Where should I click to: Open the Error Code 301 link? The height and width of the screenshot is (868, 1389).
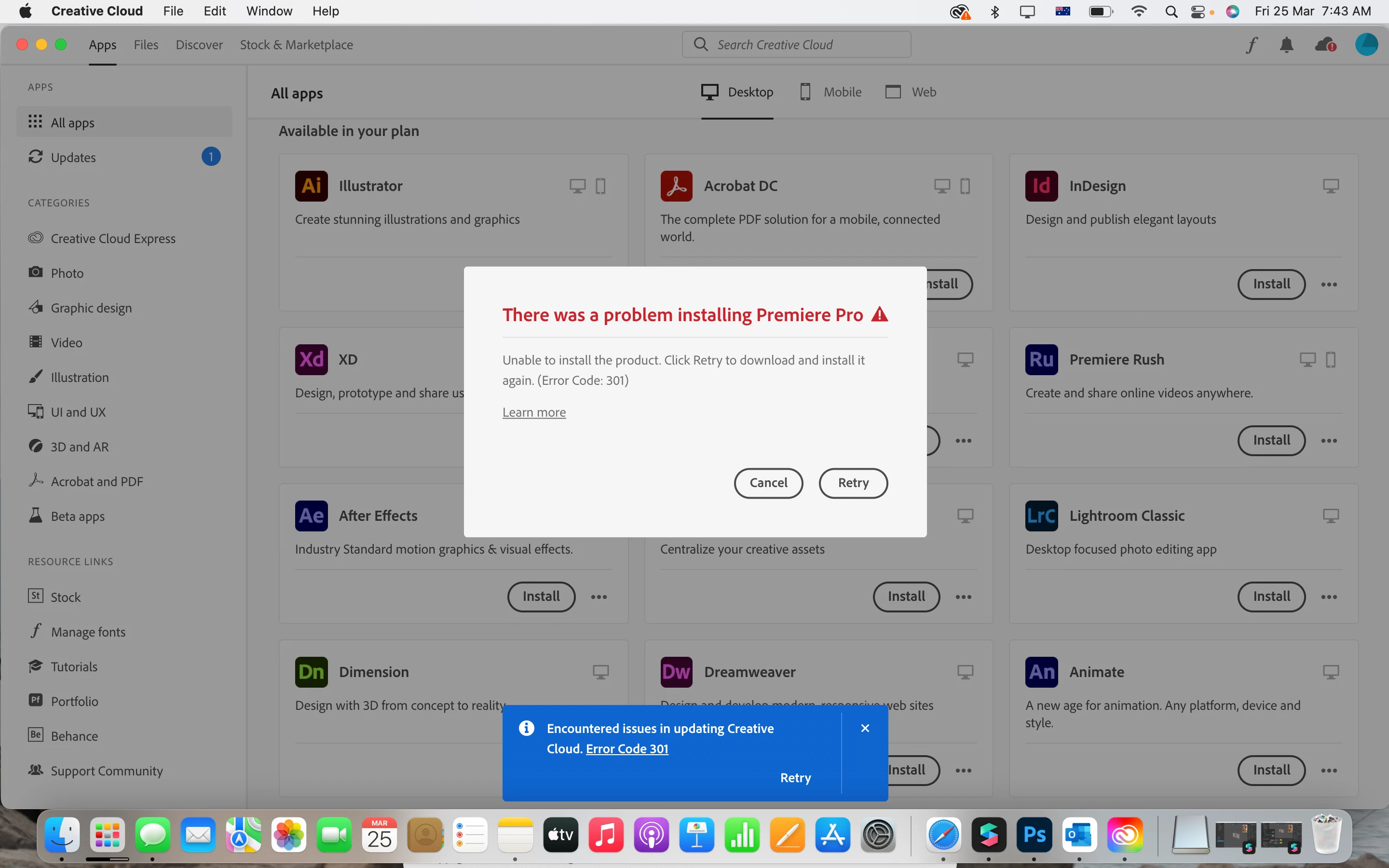coord(627,748)
